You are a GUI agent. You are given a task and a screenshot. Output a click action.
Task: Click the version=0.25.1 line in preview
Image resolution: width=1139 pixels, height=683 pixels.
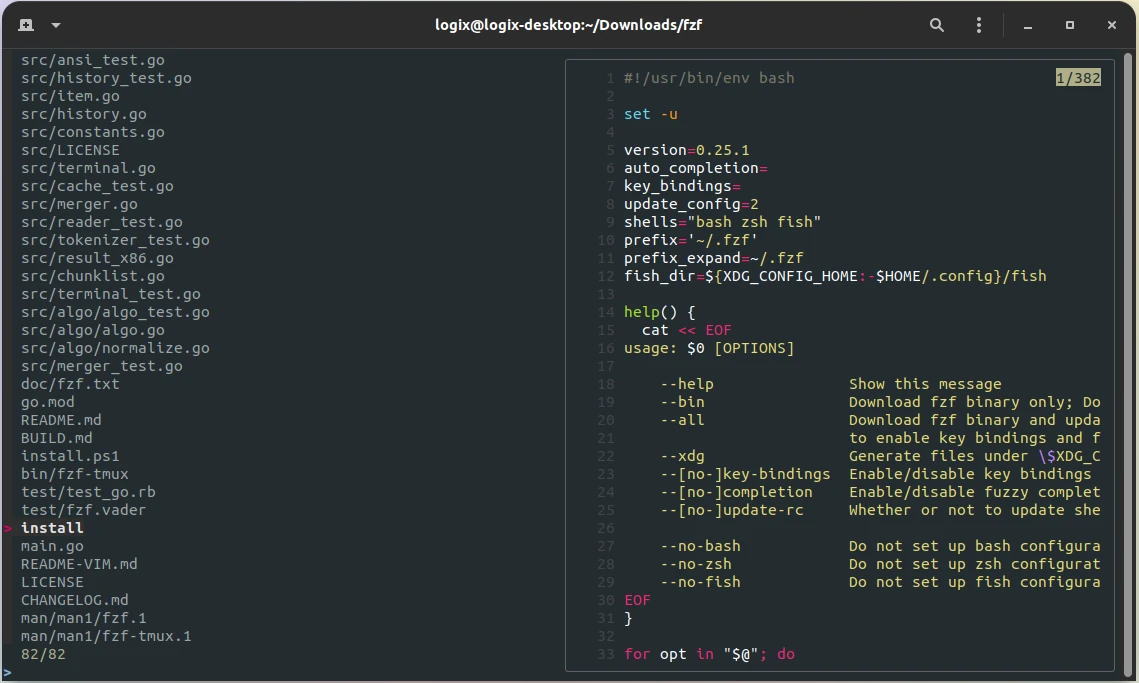[x=686, y=150]
